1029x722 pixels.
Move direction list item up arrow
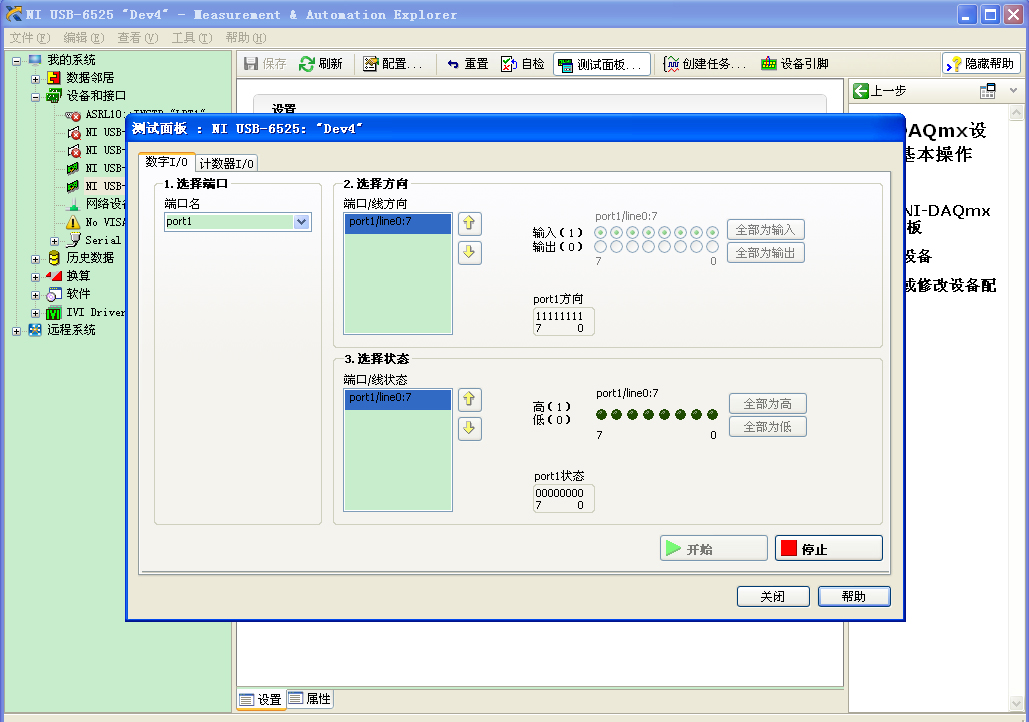click(x=469, y=224)
